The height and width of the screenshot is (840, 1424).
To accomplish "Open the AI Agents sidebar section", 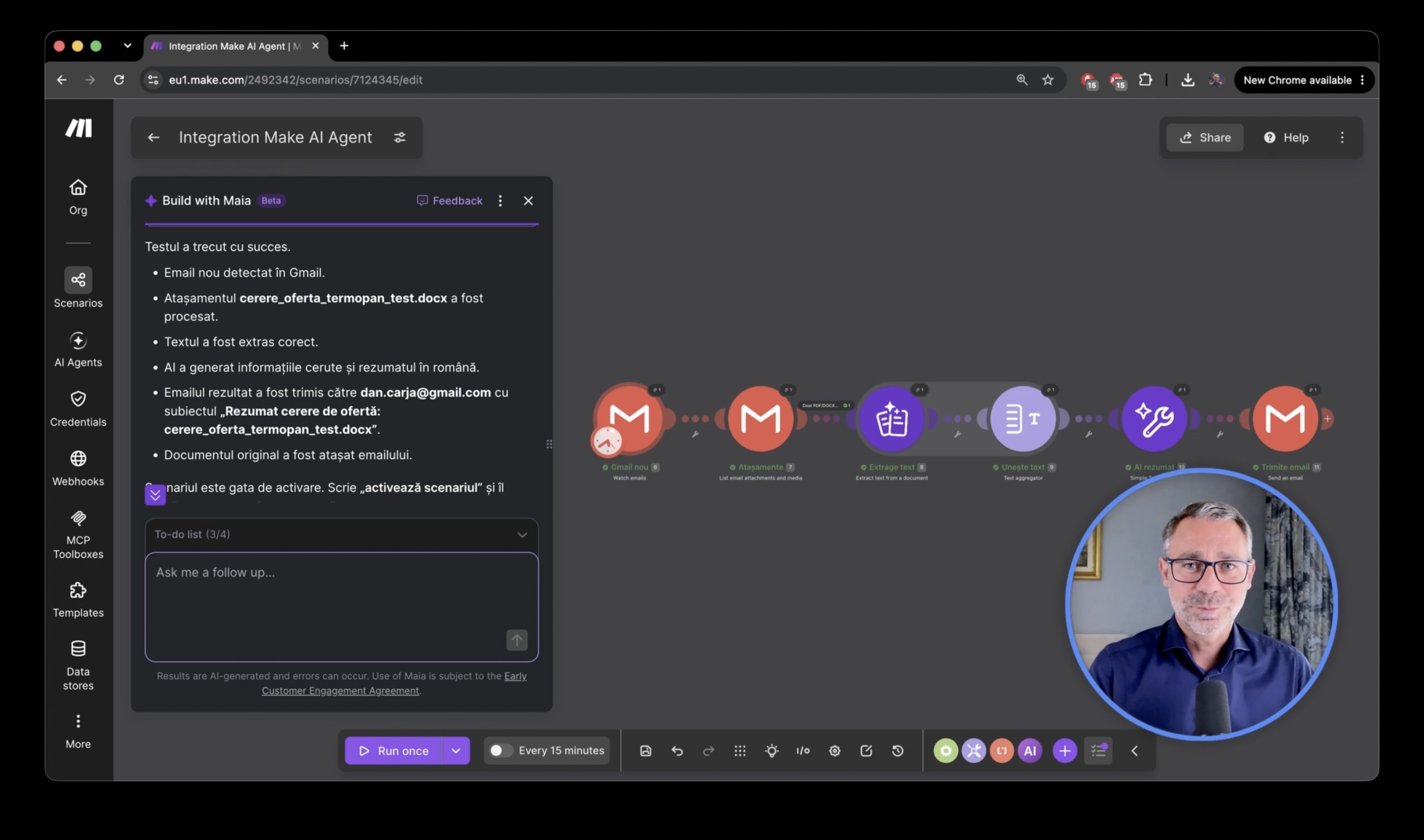I will pos(78,350).
